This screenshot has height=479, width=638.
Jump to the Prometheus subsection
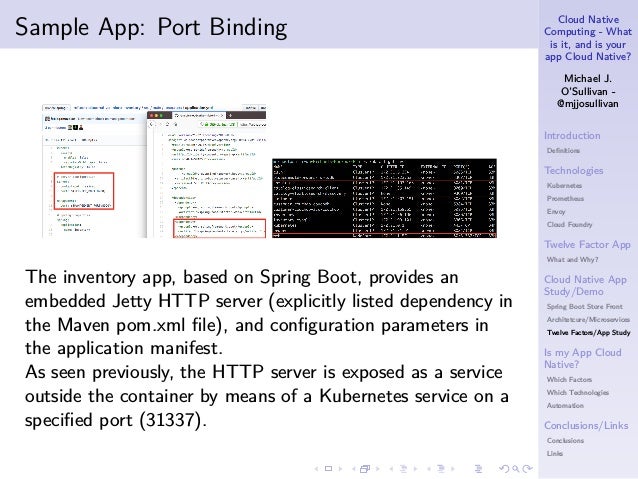(x=565, y=199)
